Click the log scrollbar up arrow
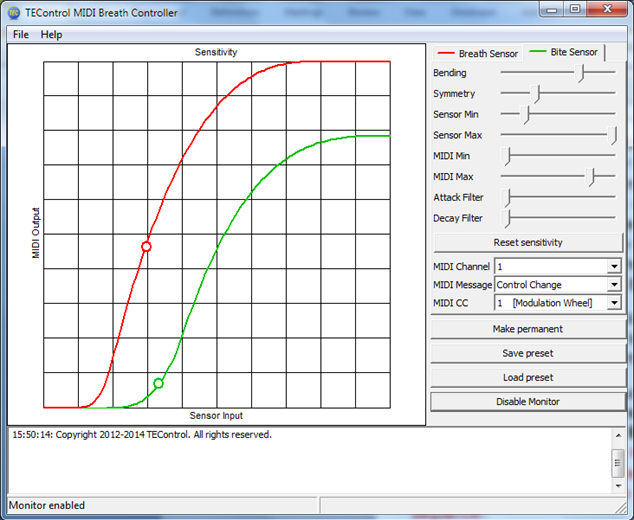The image size is (634, 520). pyautogui.click(x=618, y=435)
